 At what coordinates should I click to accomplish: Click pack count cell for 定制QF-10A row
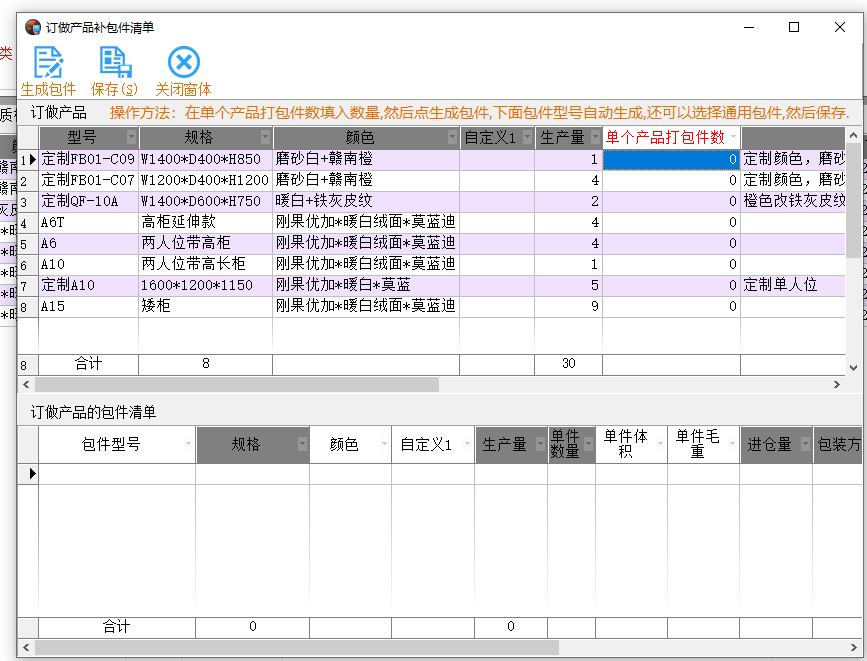[x=671, y=201]
